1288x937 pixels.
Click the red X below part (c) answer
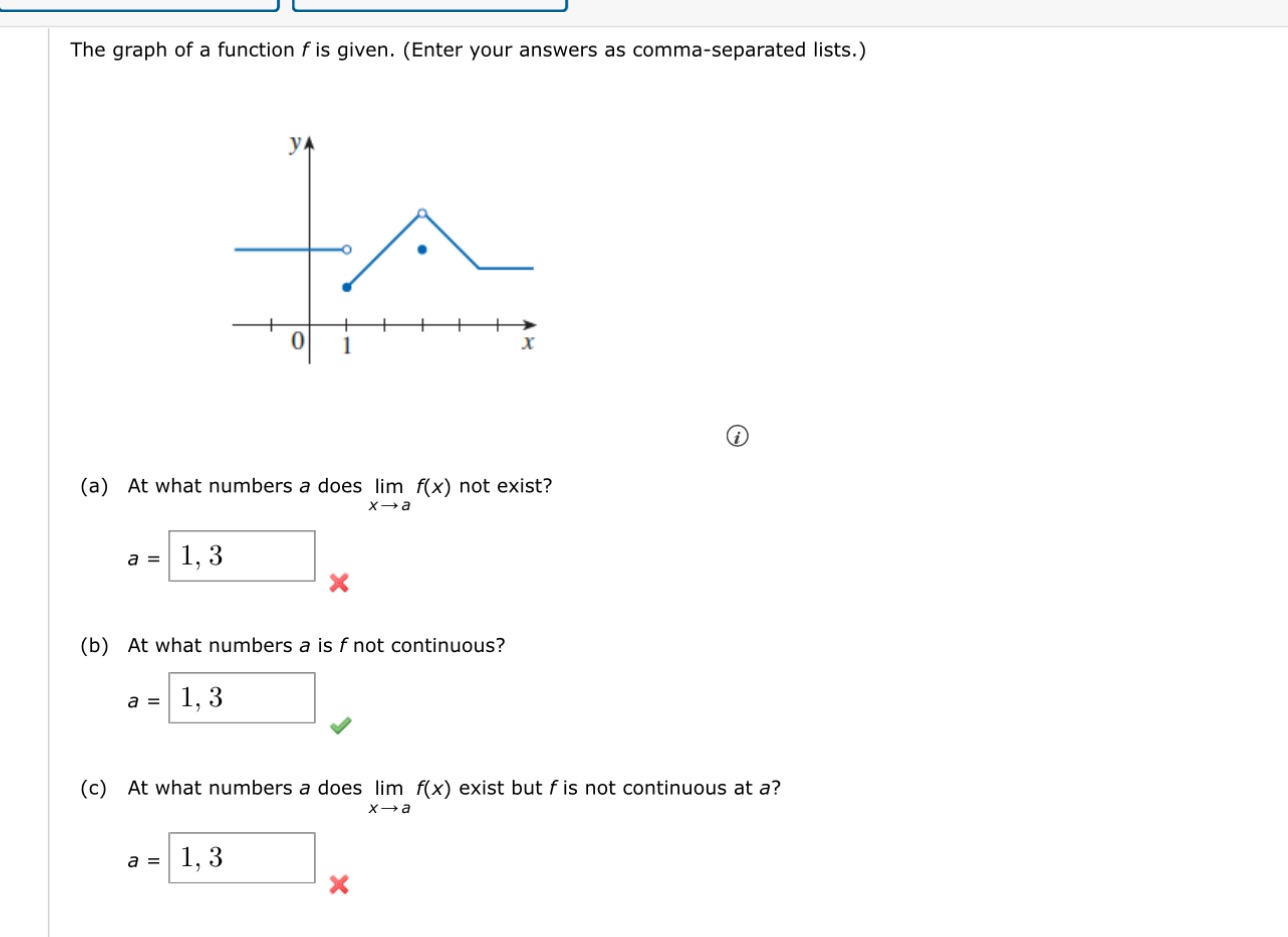340,884
